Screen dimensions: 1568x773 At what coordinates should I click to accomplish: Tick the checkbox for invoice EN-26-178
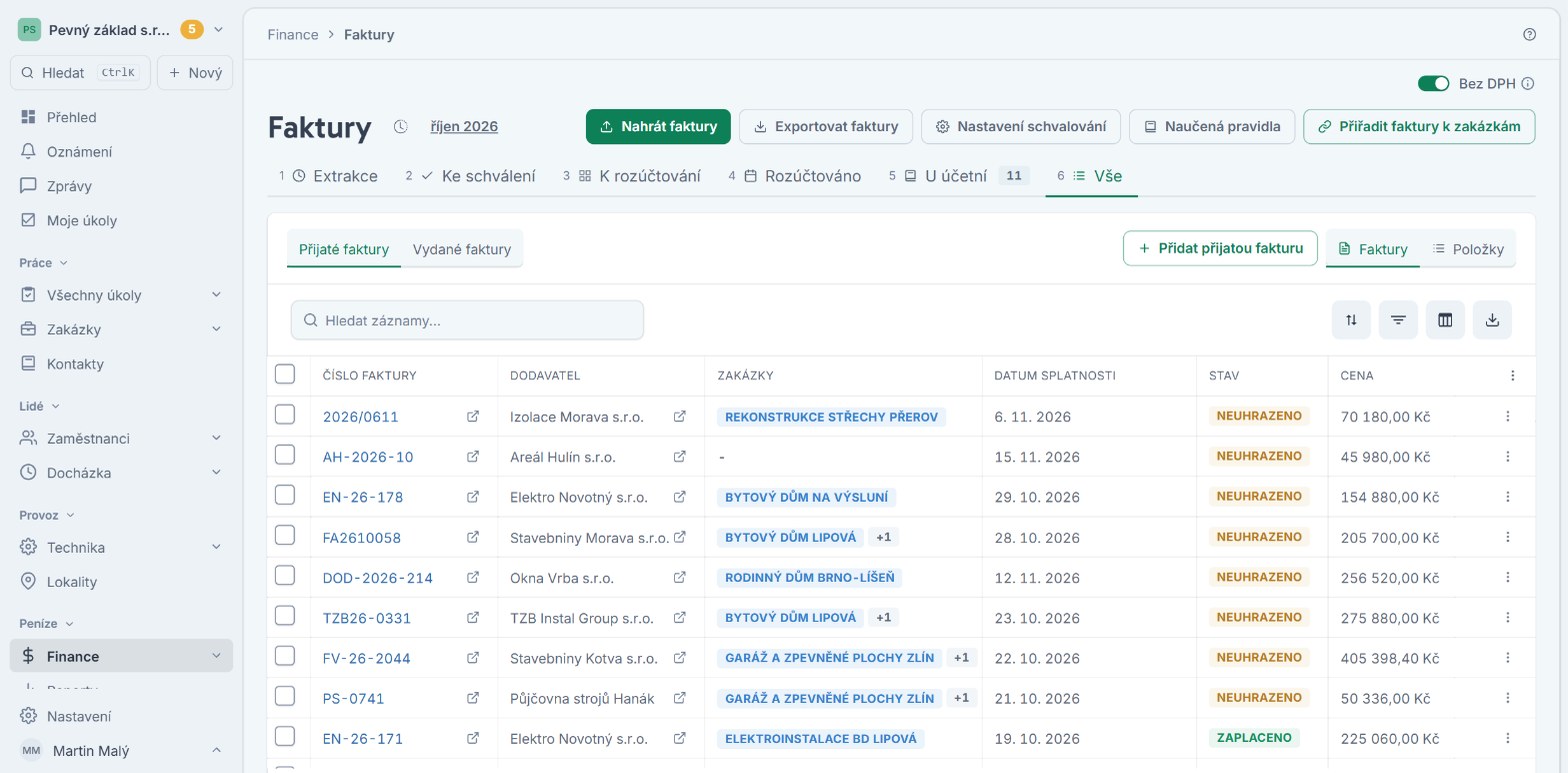(285, 495)
